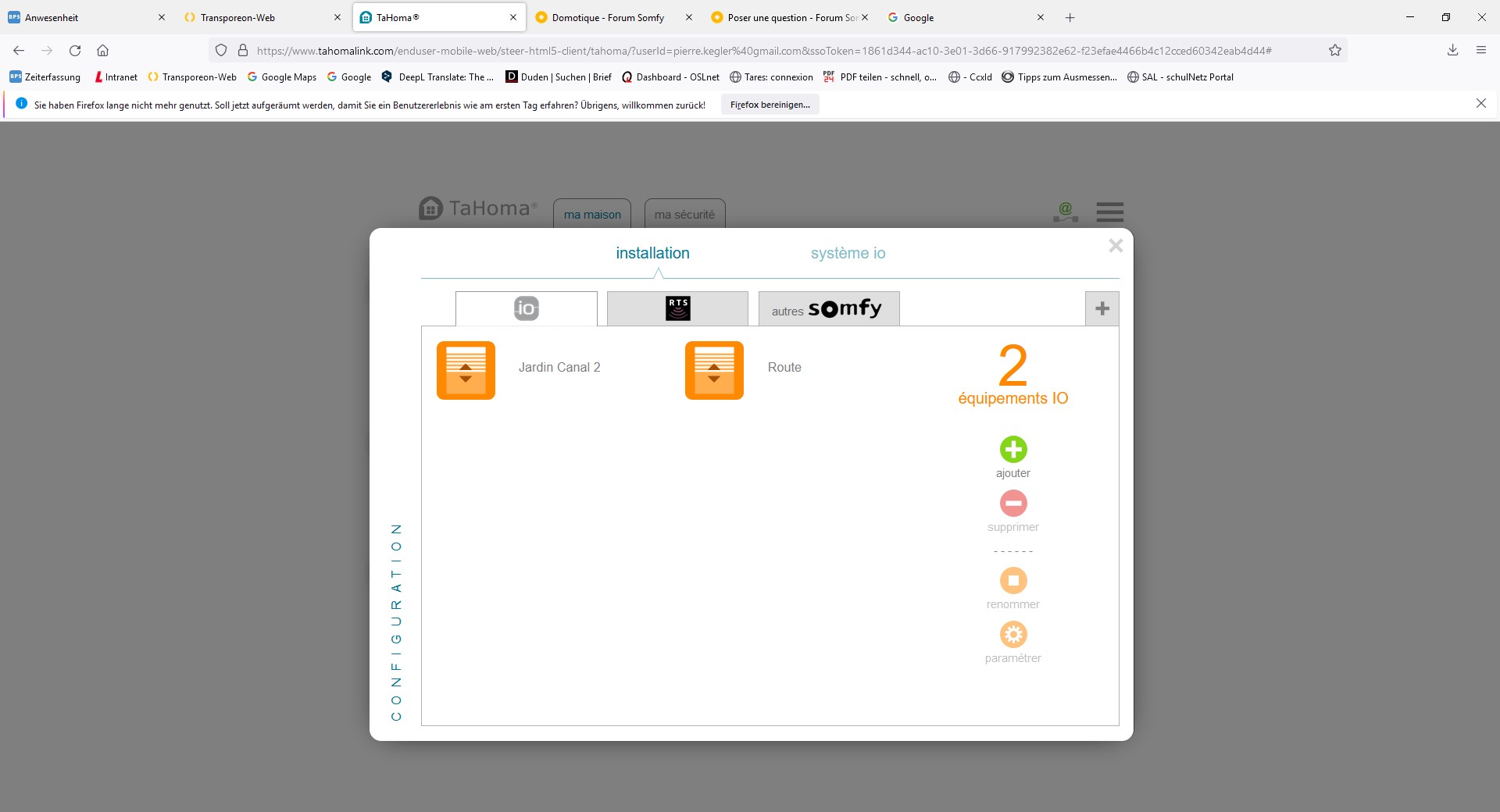The image size is (1500, 812).
Task: Click the Firefox bereinigen button
Action: [x=770, y=105]
